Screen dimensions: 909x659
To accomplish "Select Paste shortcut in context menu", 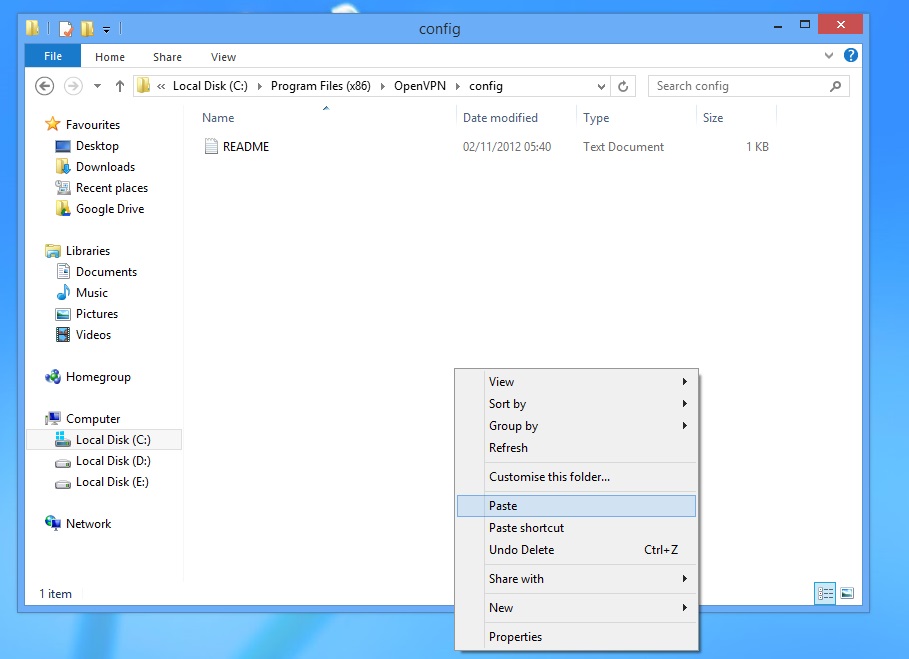I will pyautogui.click(x=576, y=528).
